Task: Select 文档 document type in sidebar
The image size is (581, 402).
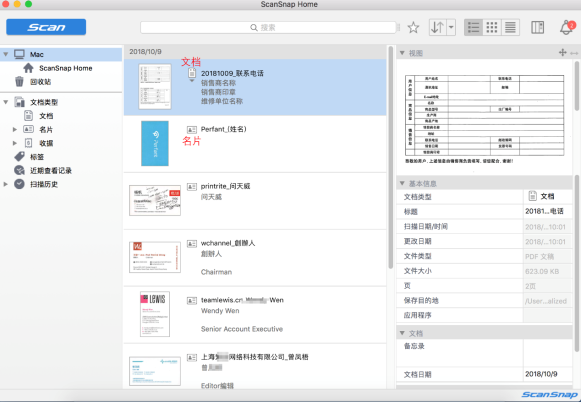Action: point(46,116)
